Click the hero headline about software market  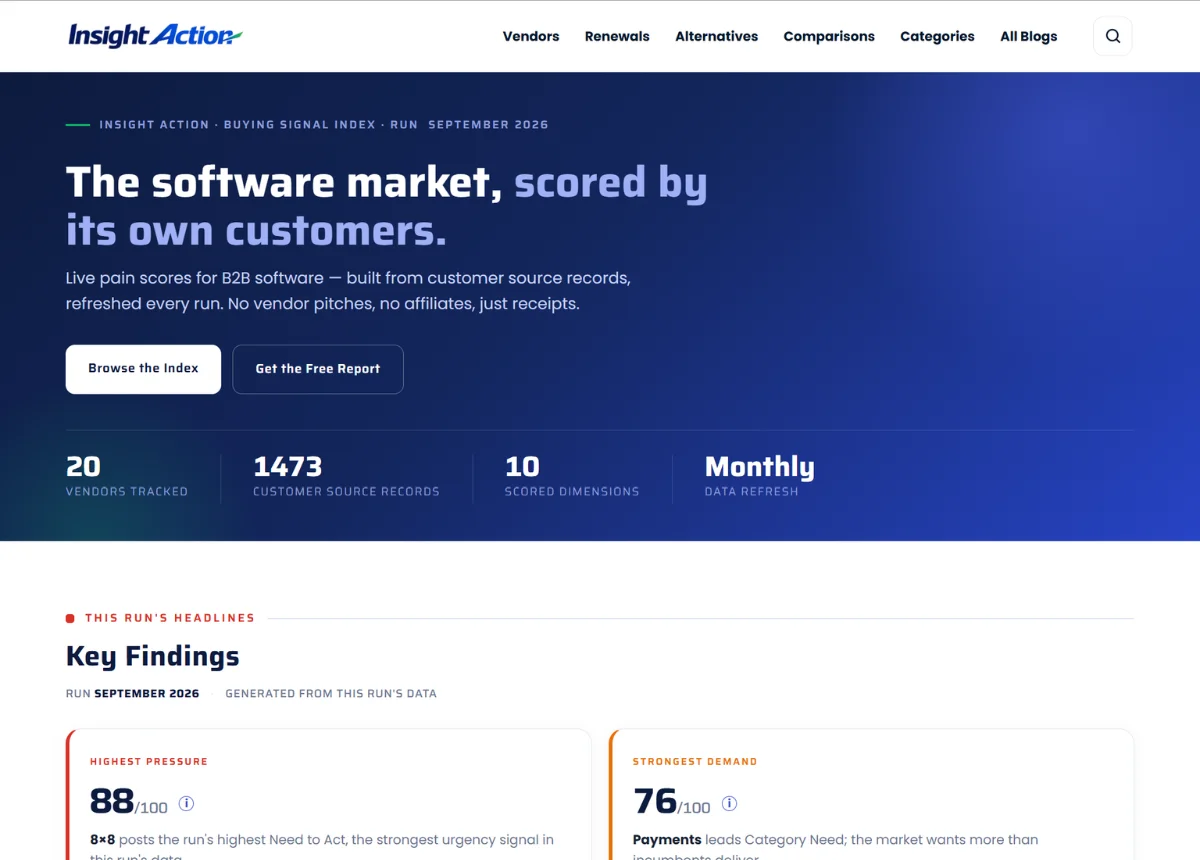[387, 206]
